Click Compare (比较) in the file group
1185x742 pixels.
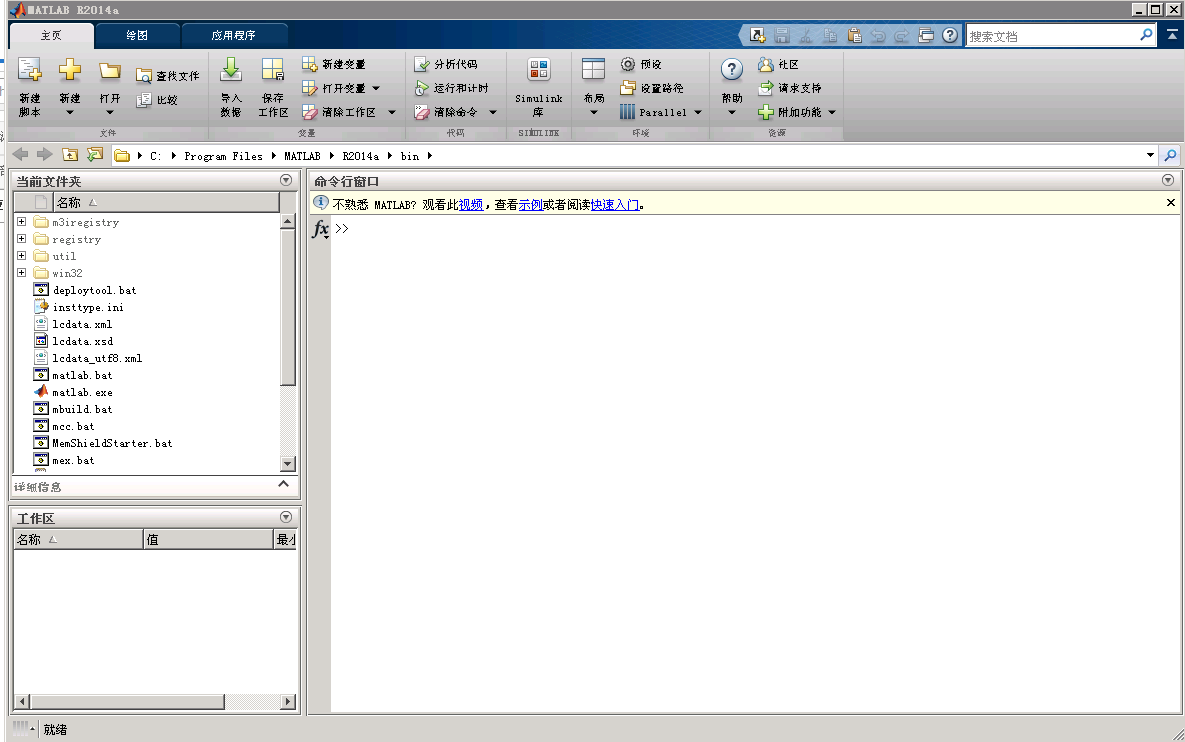(157, 100)
